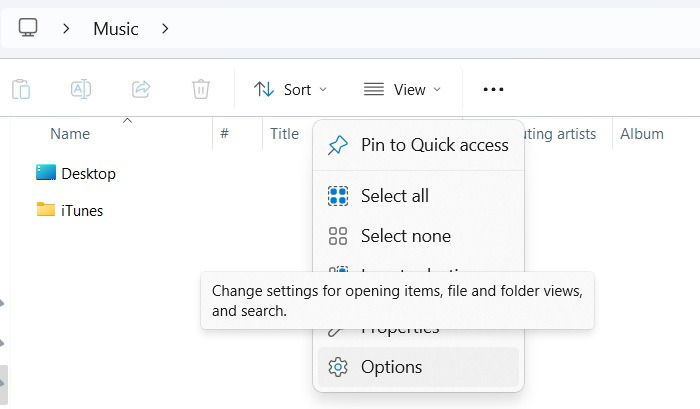Expand the chevron before Music in breadcrumb
This screenshot has width=700, height=409.
tap(66, 29)
